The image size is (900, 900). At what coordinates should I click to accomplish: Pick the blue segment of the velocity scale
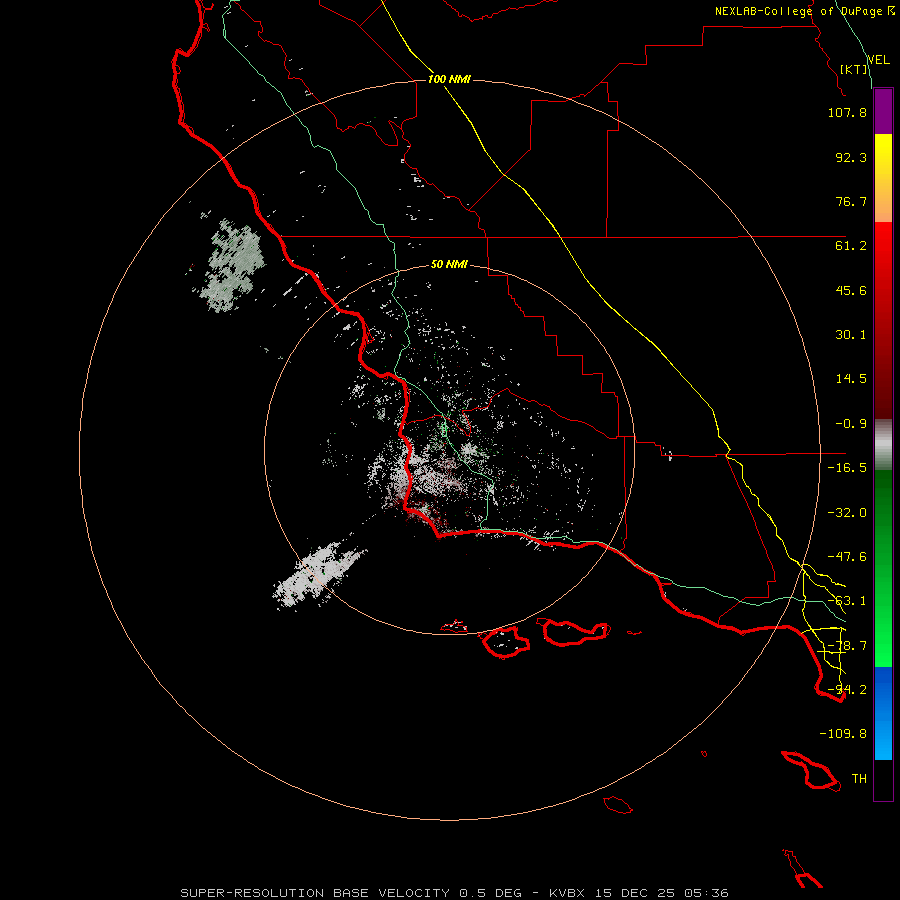pyautogui.click(x=883, y=713)
